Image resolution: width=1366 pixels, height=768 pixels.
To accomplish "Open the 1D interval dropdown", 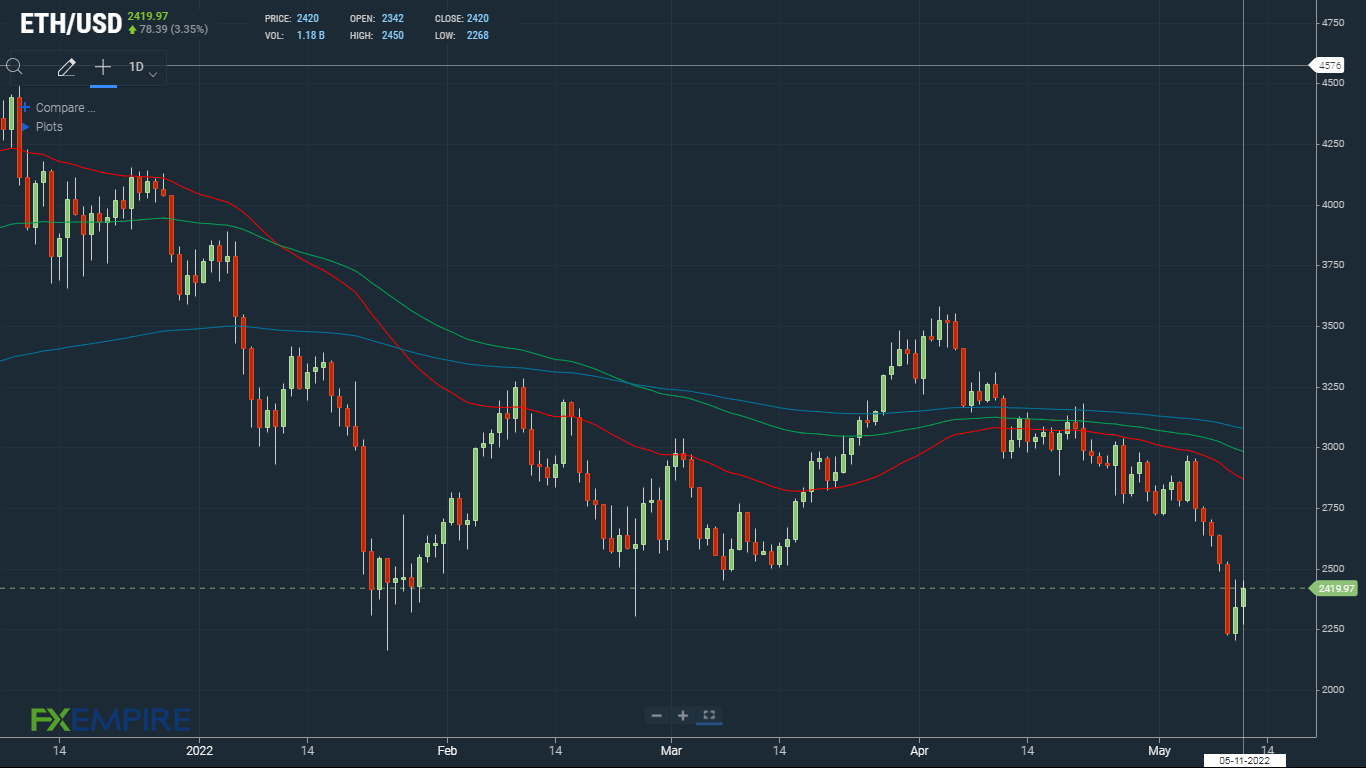I will pyautogui.click(x=144, y=68).
